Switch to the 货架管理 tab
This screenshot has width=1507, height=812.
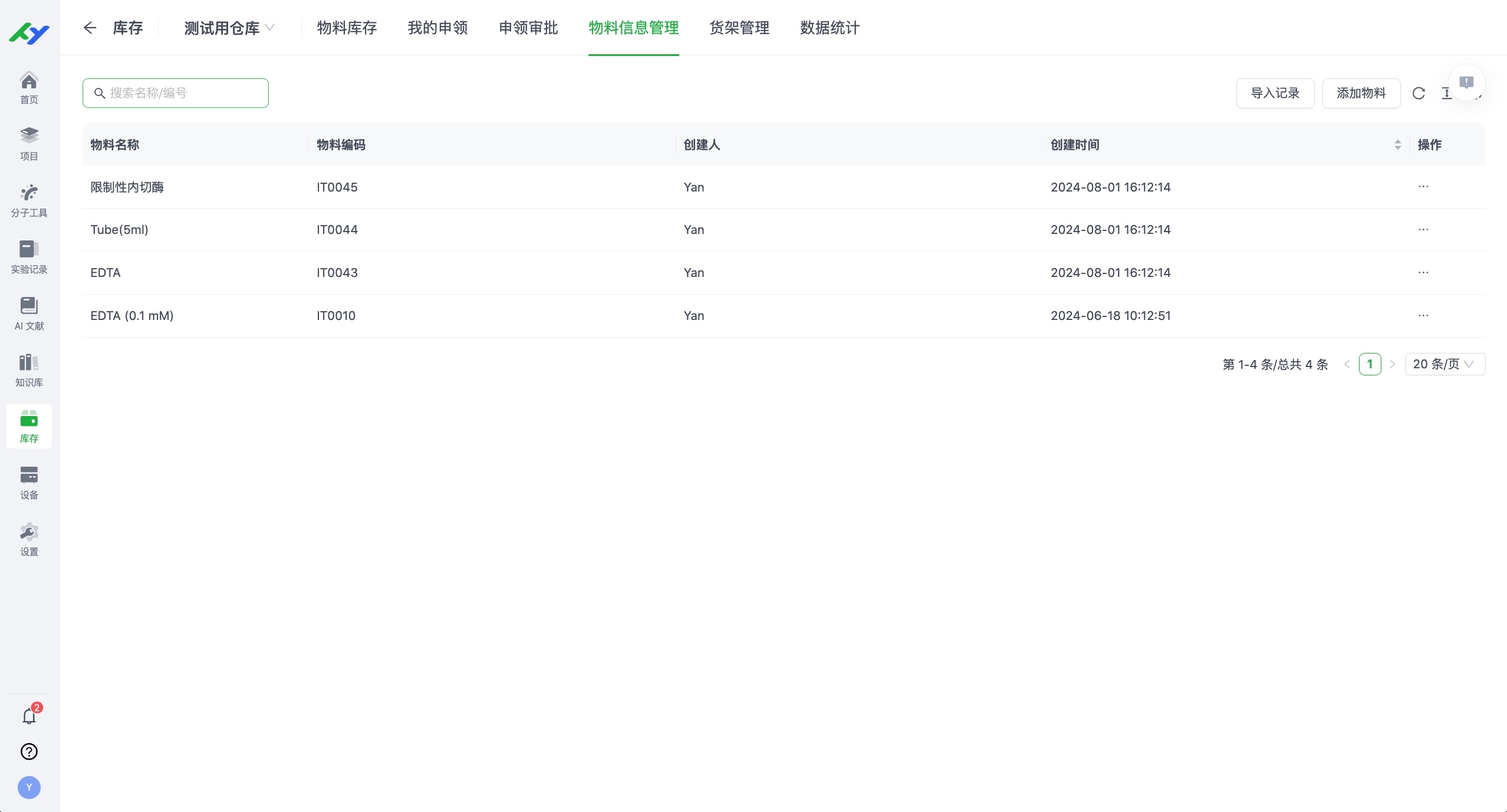pyautogui.click(x=739, y=28)
